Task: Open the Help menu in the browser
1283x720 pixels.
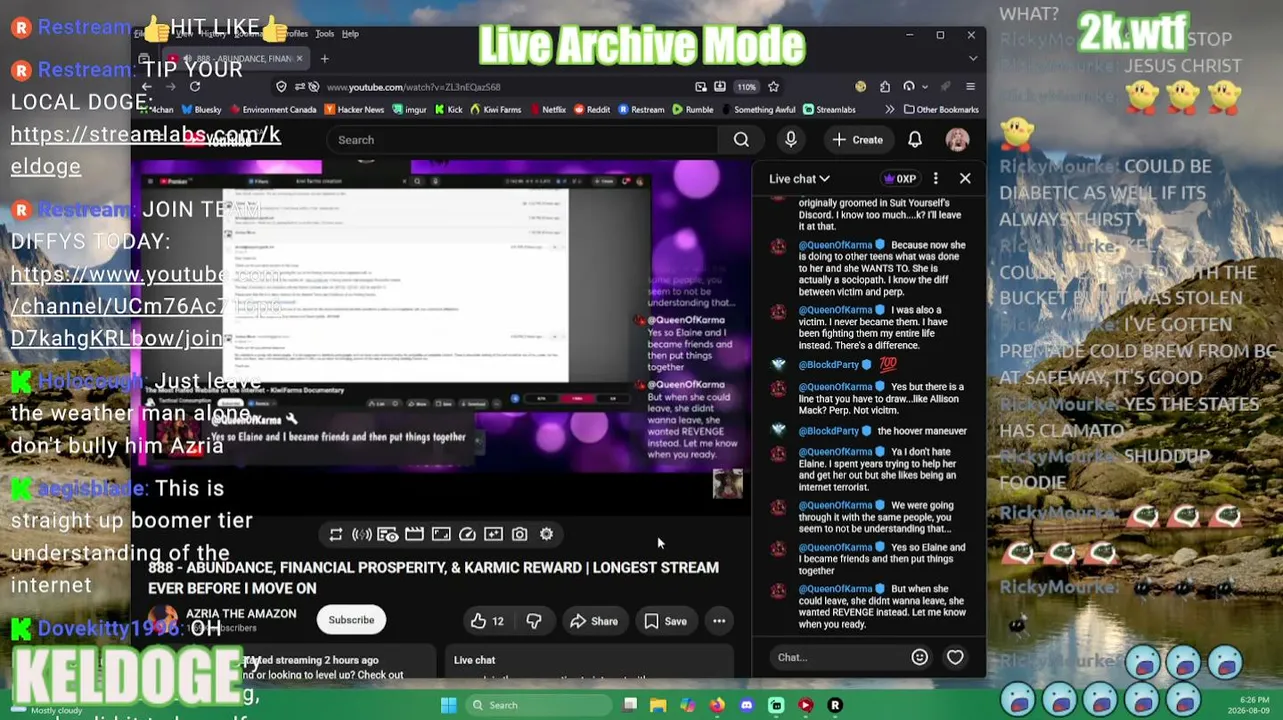Action: [350, 34]
